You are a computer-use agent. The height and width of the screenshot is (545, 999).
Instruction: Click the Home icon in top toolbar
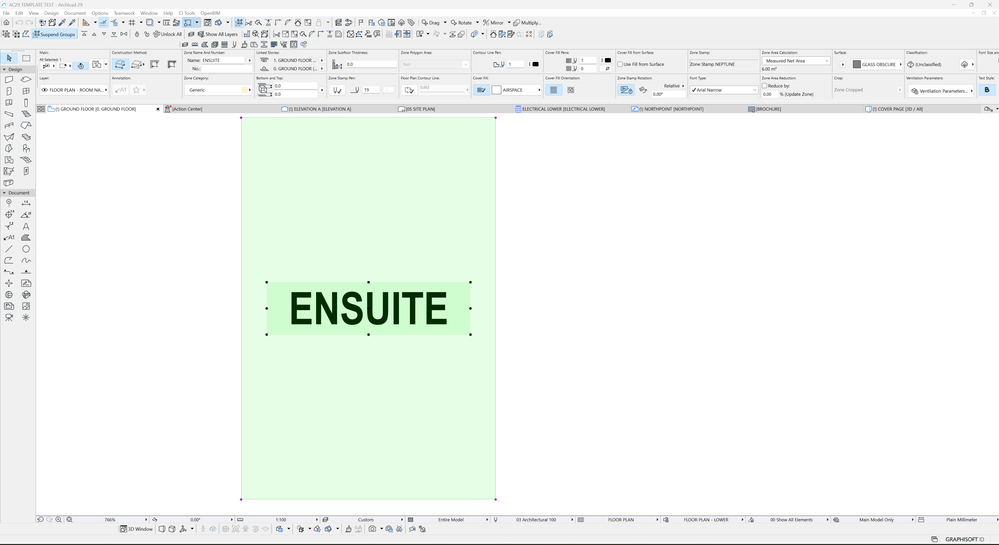(x=6, y=22)
